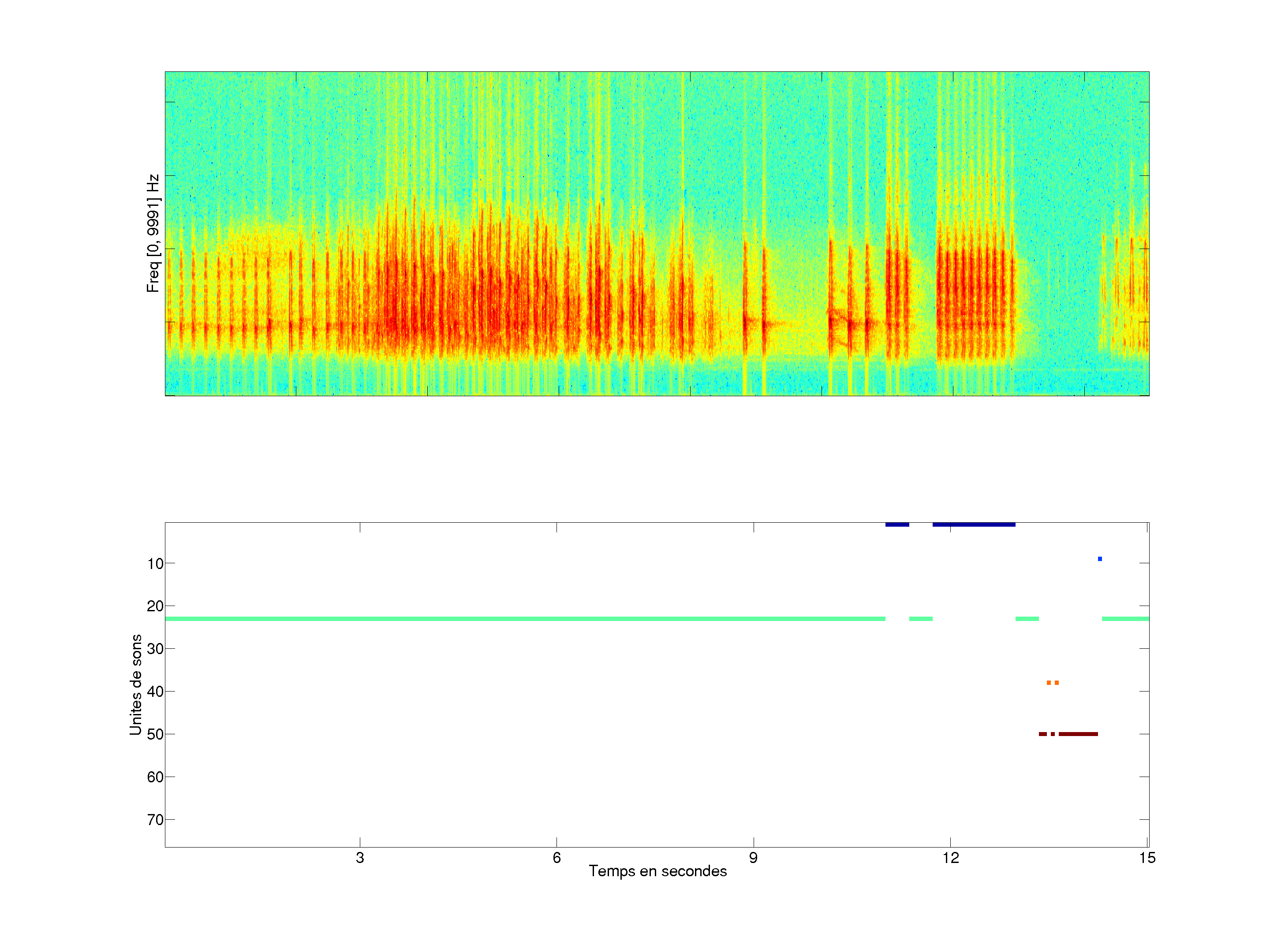Click the y-axis tick label 70
Screen dimensions: 1270x952
tap(155, 819)
